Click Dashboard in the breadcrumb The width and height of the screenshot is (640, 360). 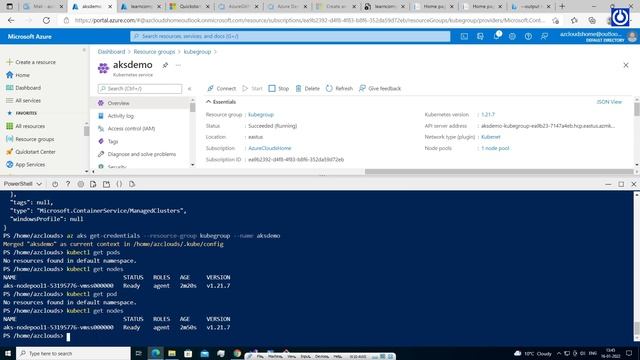coord(111,52)
